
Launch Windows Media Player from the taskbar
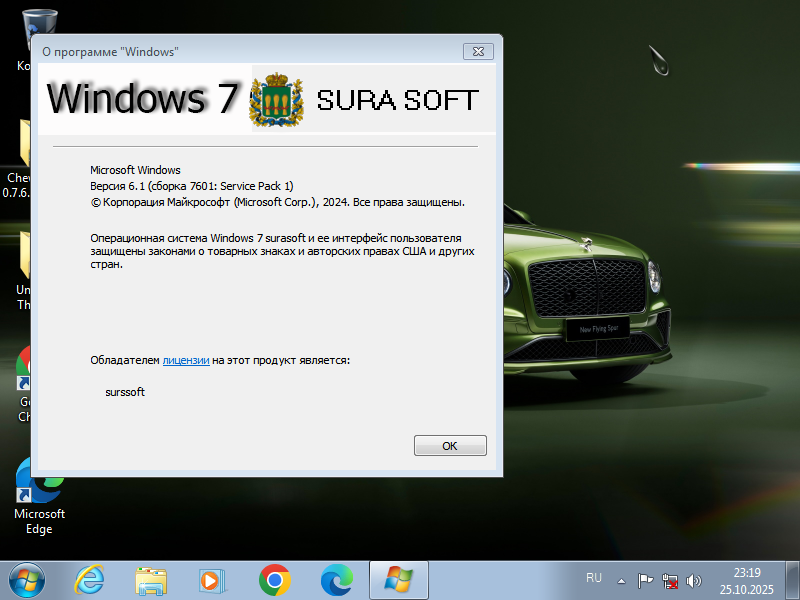click(x=212, y=580)
